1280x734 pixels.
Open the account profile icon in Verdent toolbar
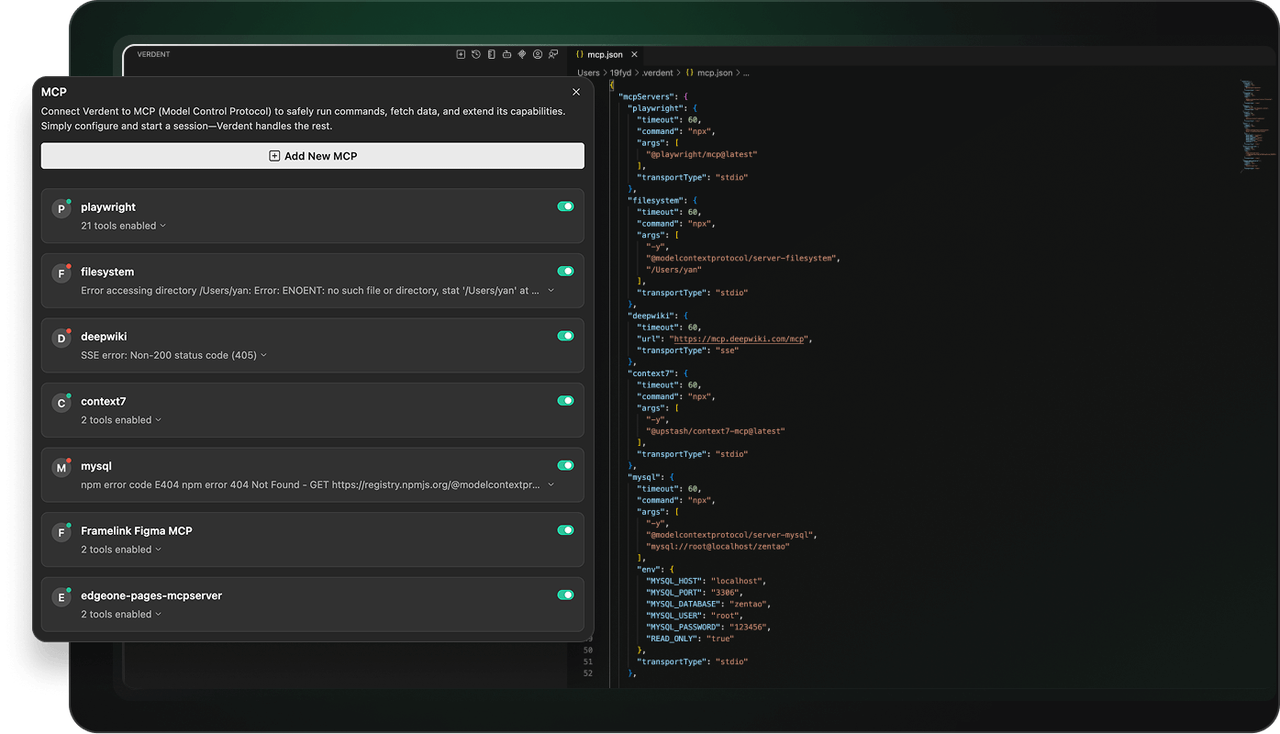[x=537, y=54]
